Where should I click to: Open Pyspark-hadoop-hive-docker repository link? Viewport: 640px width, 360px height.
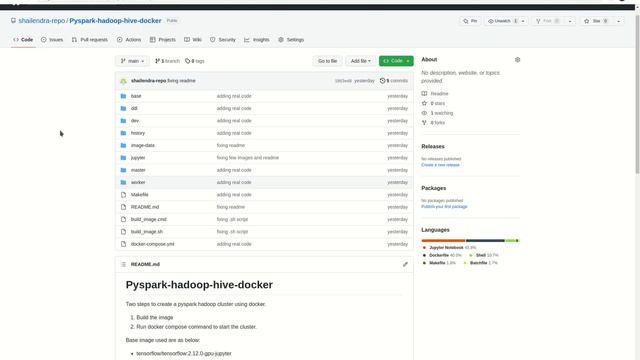(115, 20)
